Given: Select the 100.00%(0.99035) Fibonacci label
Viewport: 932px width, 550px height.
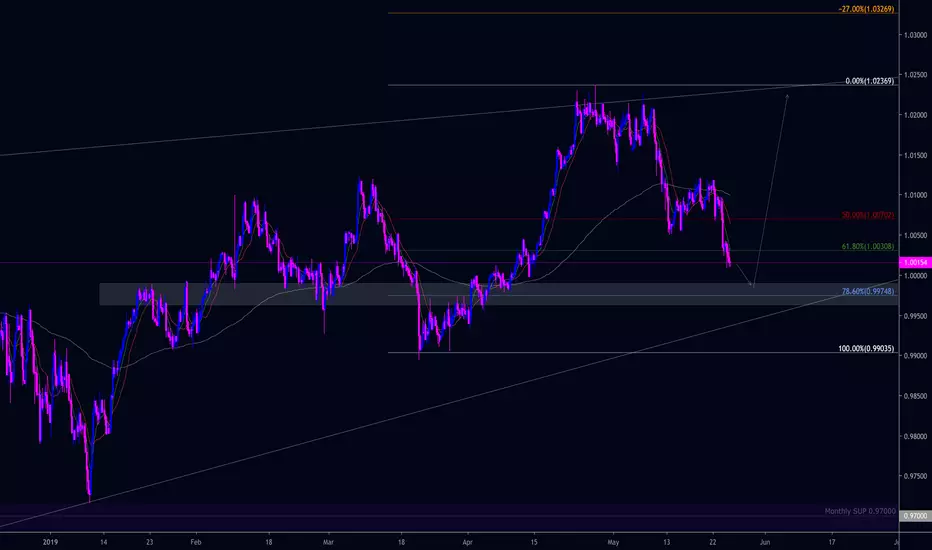Looking at the screenshot, I should 866,348.
